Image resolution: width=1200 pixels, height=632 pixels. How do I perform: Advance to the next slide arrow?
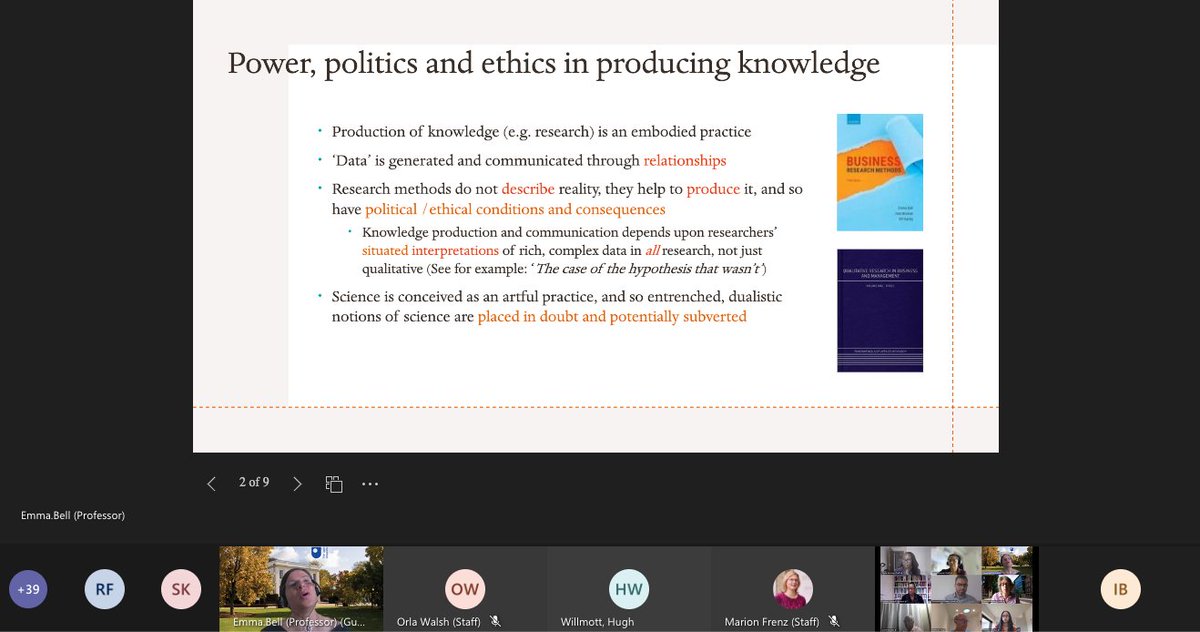(297, 484)
